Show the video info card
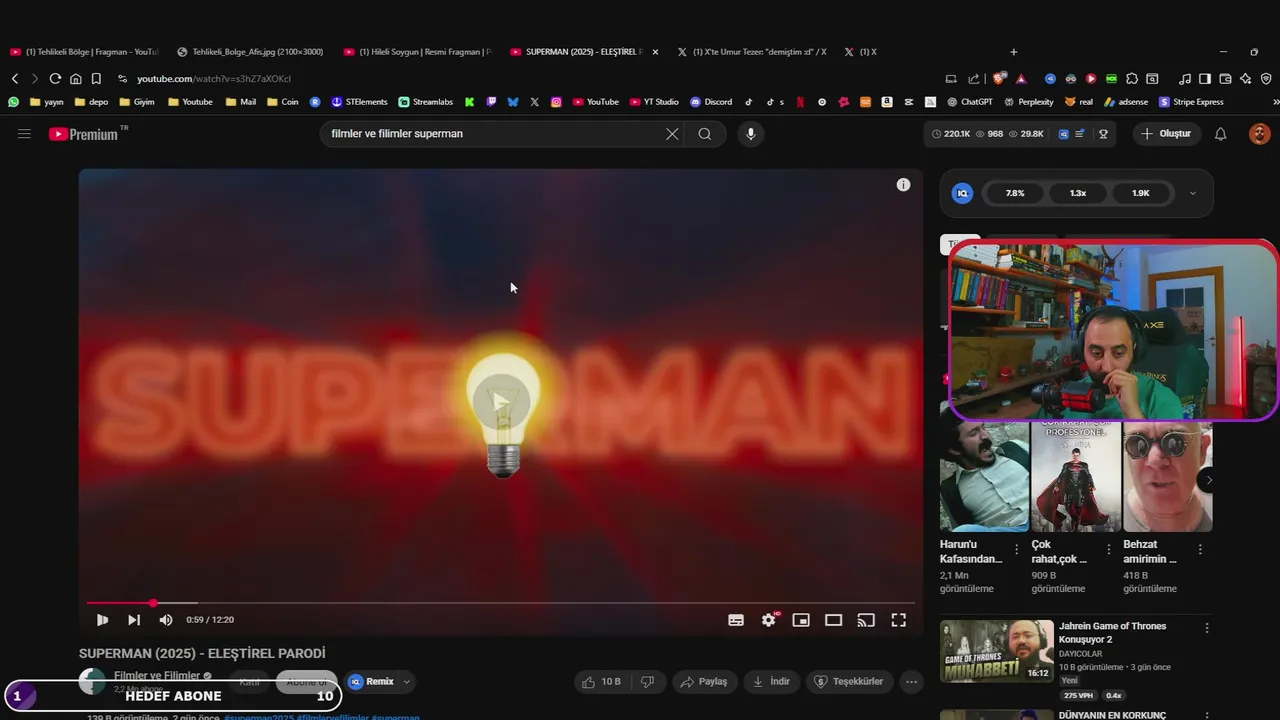The image size is (1280, 720). pos(903,185)
